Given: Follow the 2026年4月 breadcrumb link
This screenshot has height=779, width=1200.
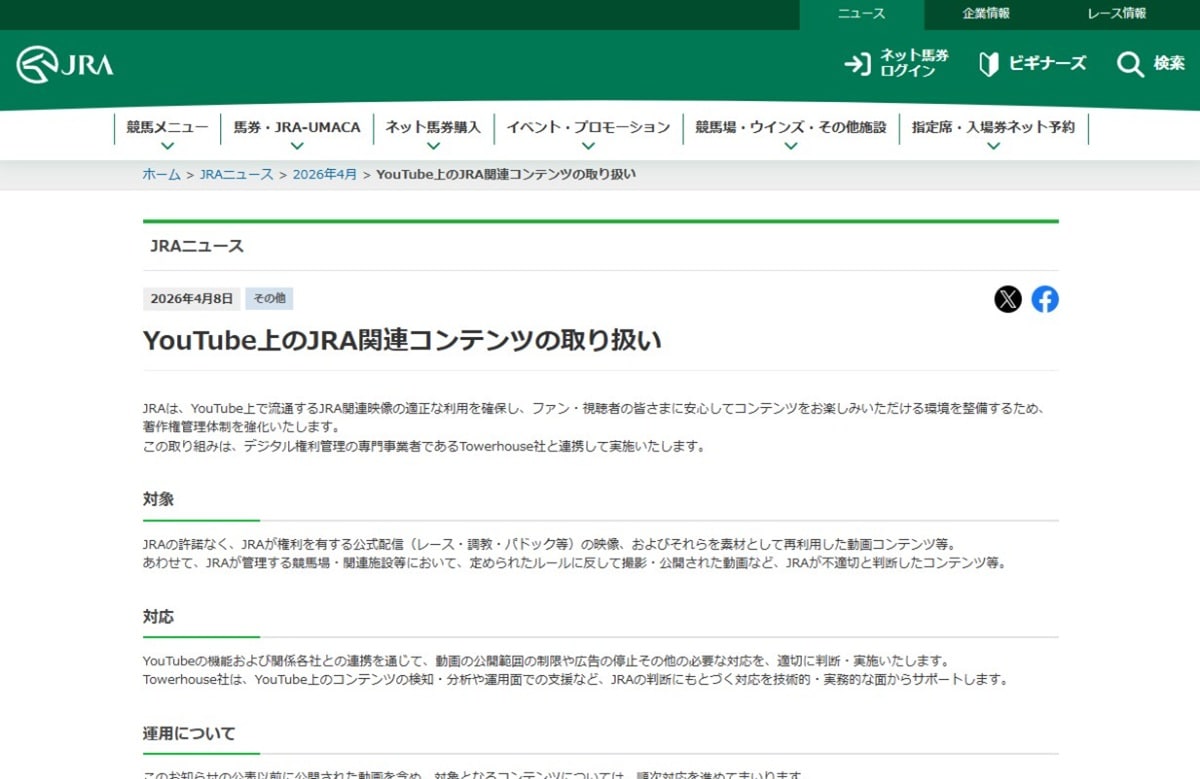Looking at the screenshot, I should click(324, 174).
